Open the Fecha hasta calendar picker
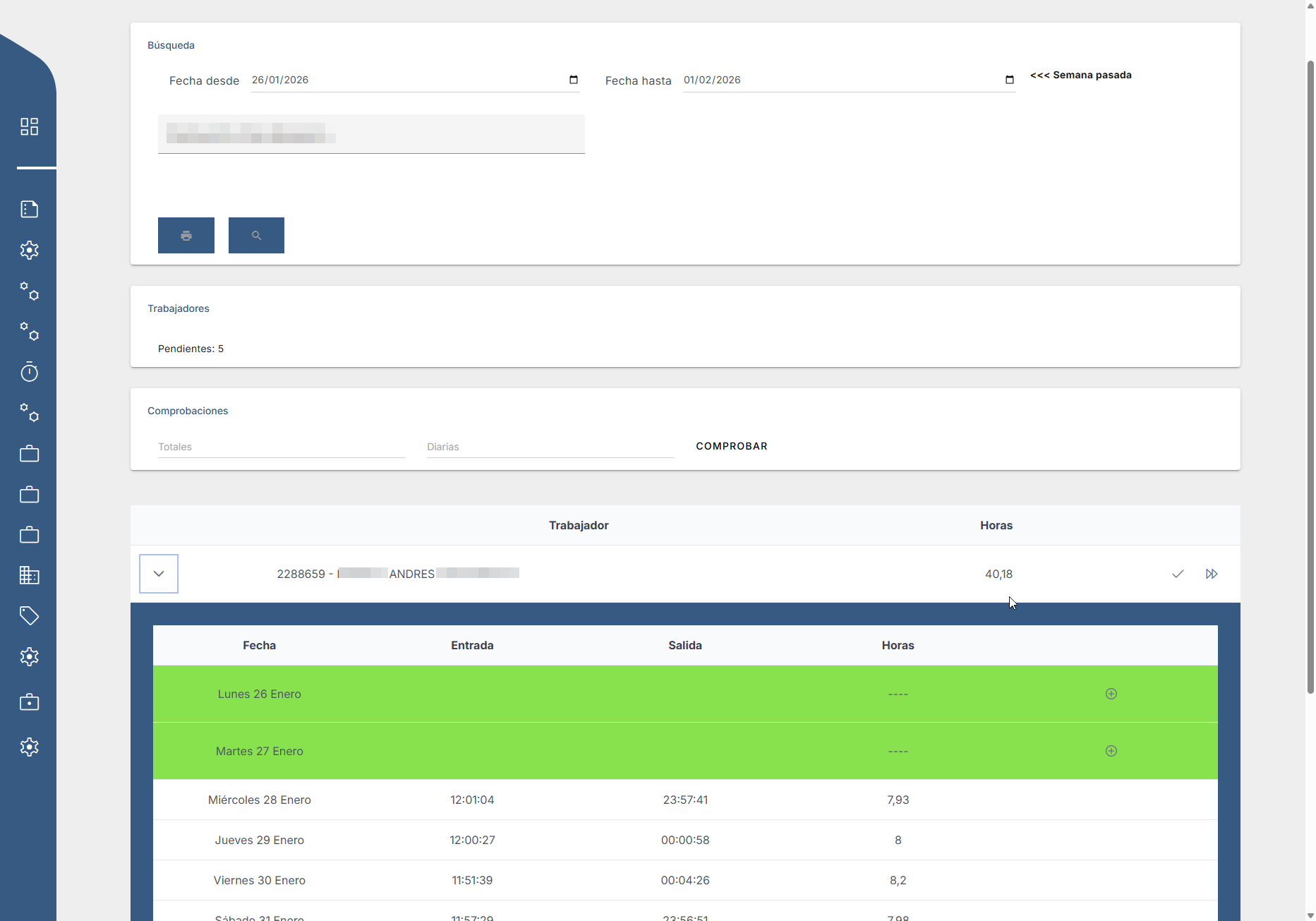 click(x=1010, y=80)
